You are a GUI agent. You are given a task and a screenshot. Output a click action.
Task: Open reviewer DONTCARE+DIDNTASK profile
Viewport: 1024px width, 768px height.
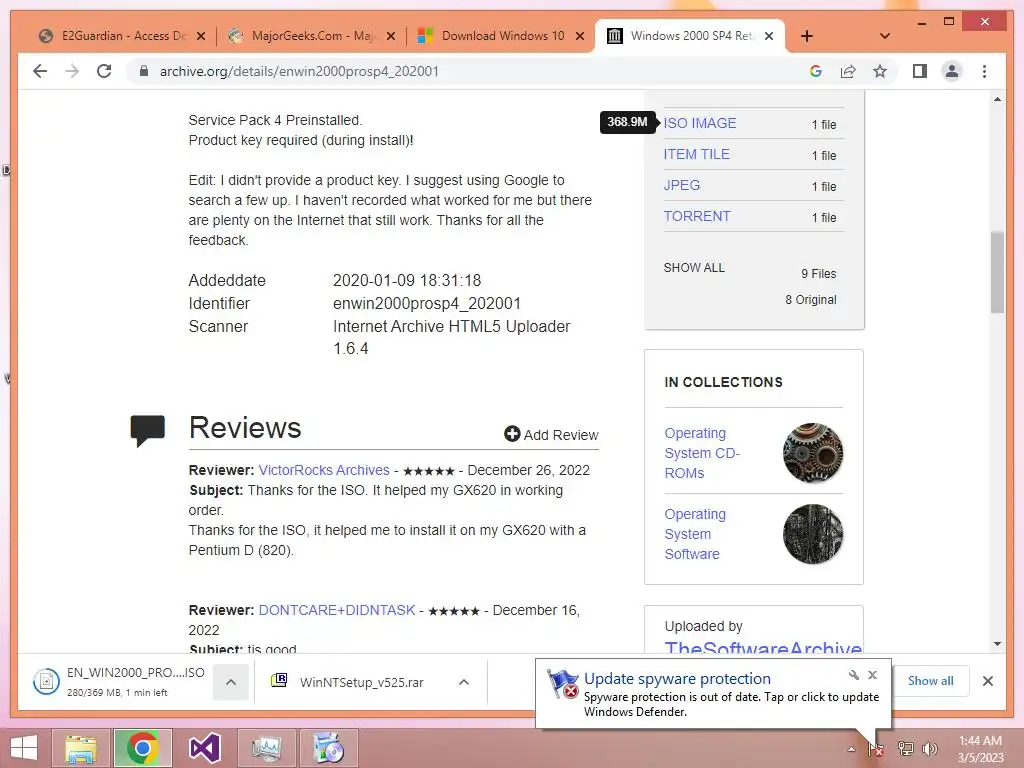point(337,610)
